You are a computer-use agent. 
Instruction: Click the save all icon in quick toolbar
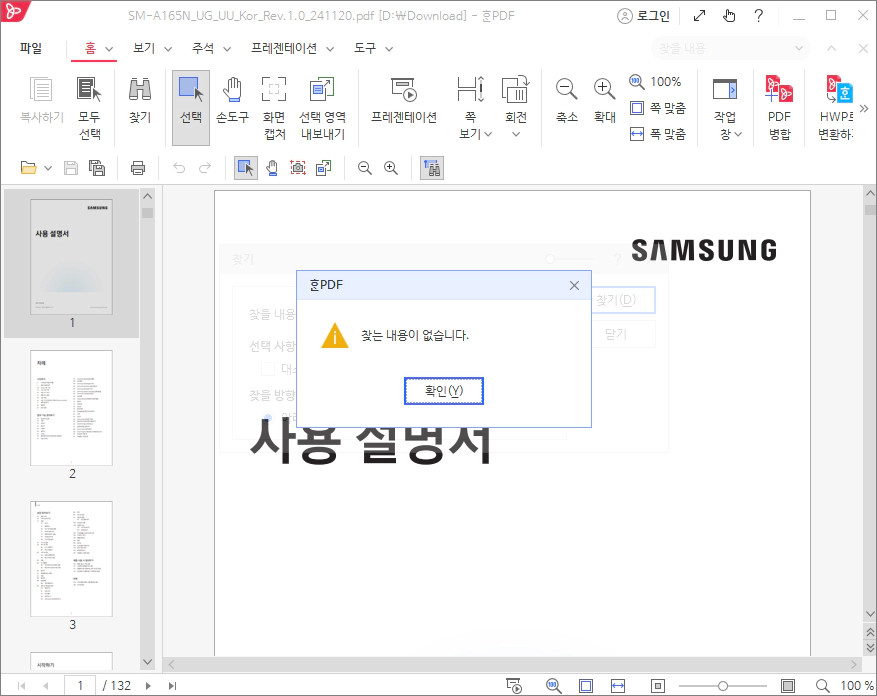97,168
